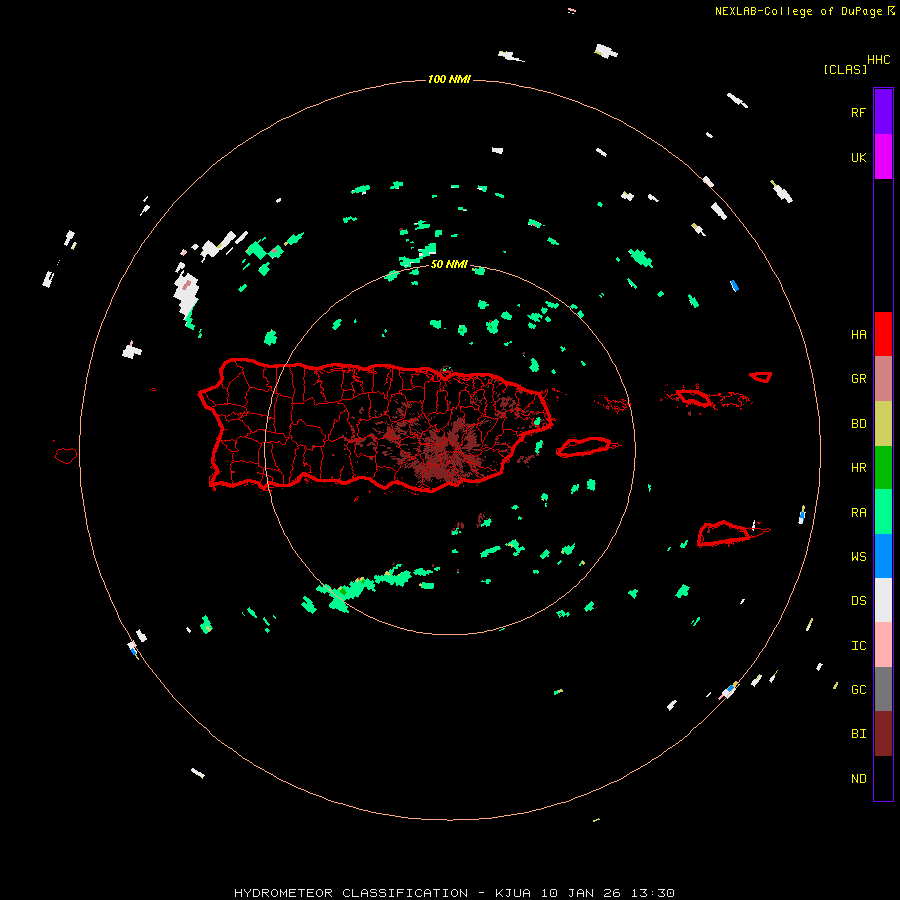The height and width of the screenshot is (900, 900).
Task: Click the BI brown legend swatch
Action: coord(883,734)
